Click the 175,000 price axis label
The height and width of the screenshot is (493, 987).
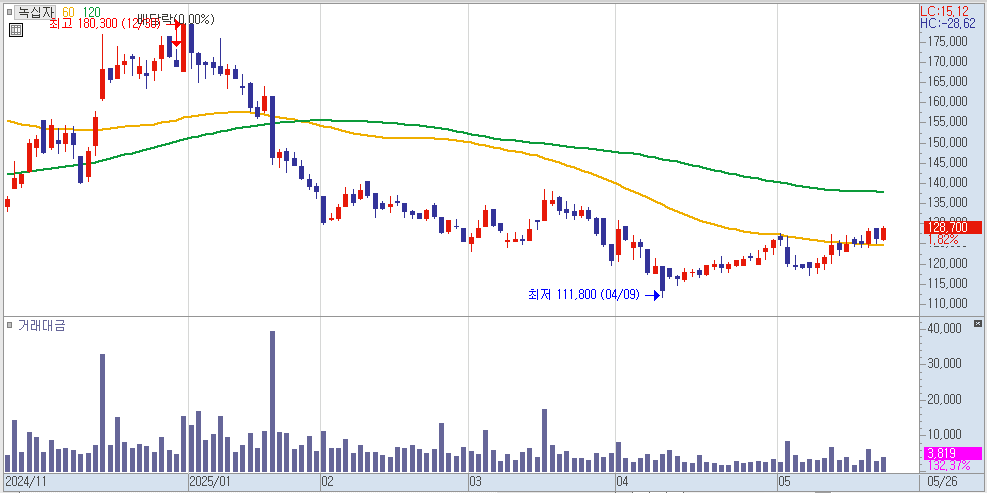(948, 42)
